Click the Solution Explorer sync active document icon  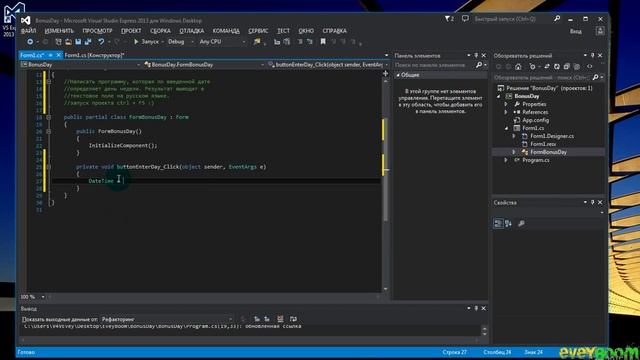pyautogui.click(x=547, y=67)
